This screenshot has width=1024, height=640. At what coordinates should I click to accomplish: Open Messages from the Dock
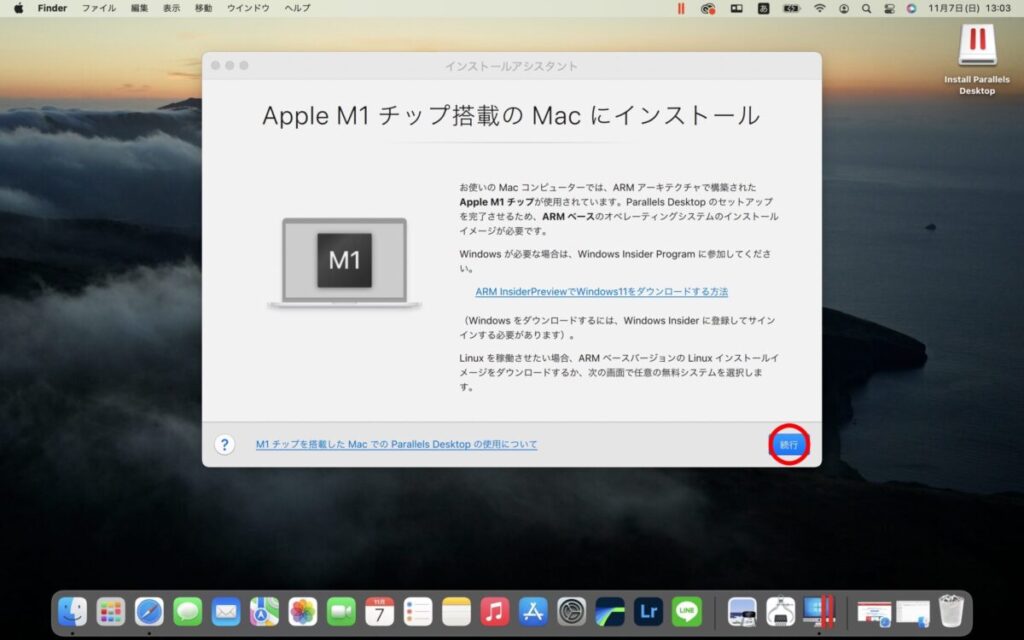click(x=187, y=612)
